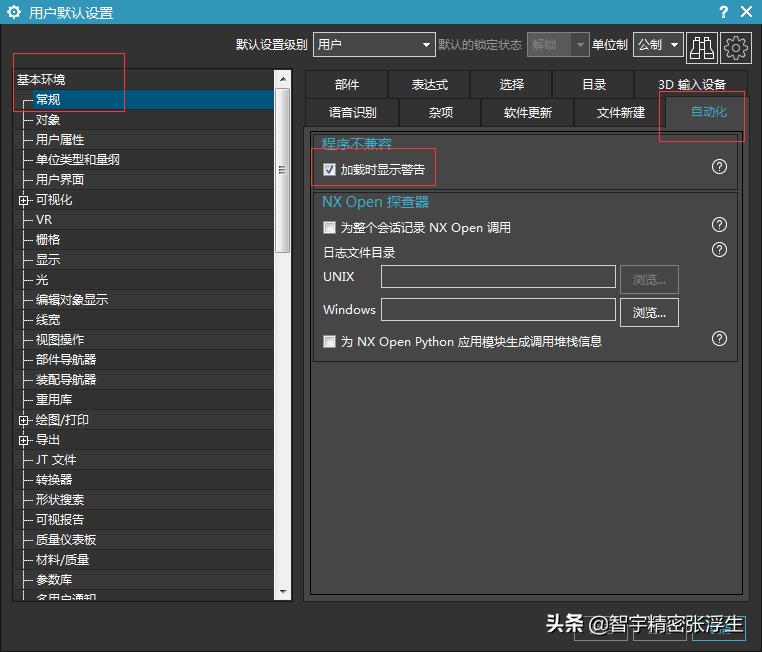Select 栅格 in the tree
The width and height of the screenshot is (762, 652).
click(48, 240)
